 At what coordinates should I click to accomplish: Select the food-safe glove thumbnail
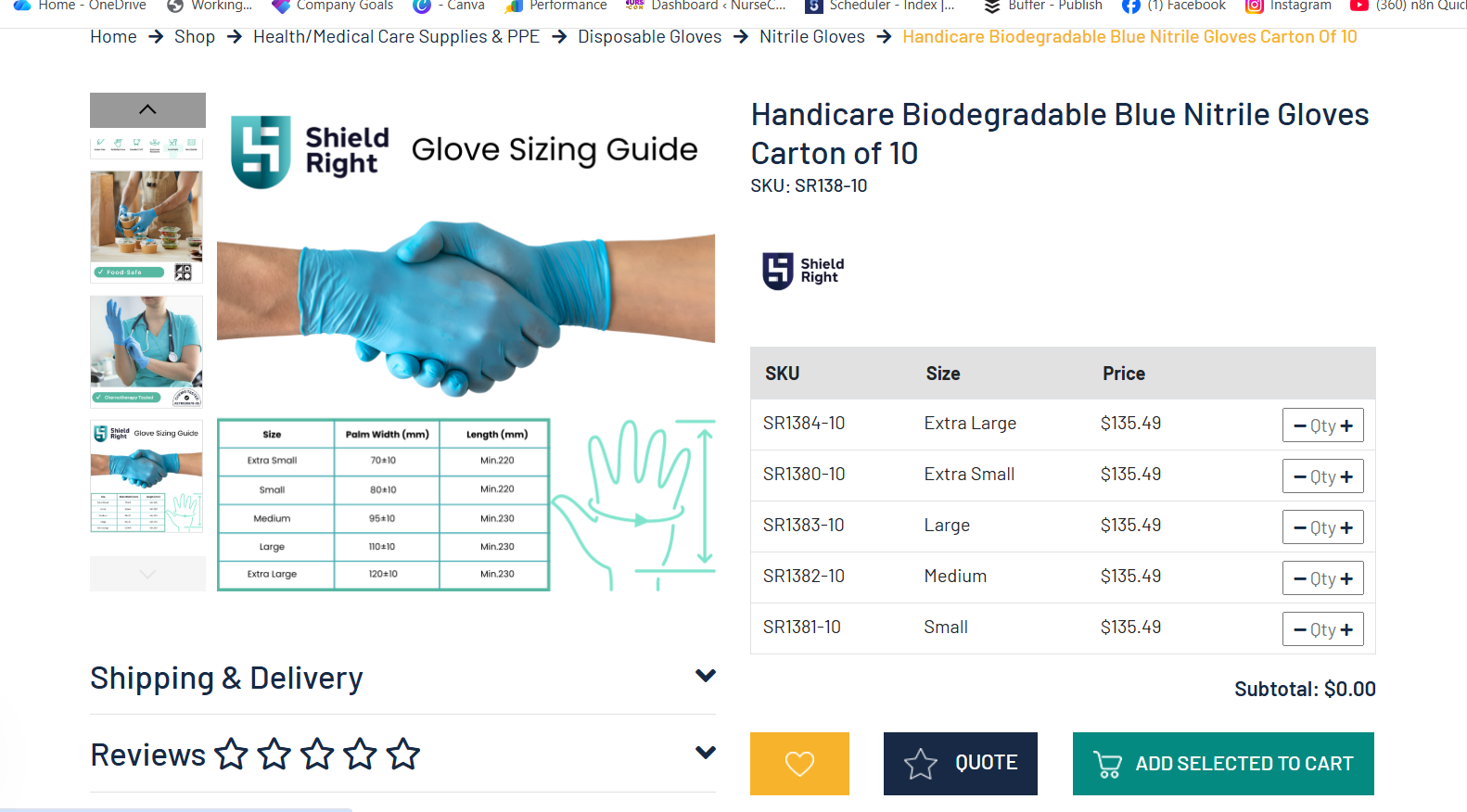point(147,226)
